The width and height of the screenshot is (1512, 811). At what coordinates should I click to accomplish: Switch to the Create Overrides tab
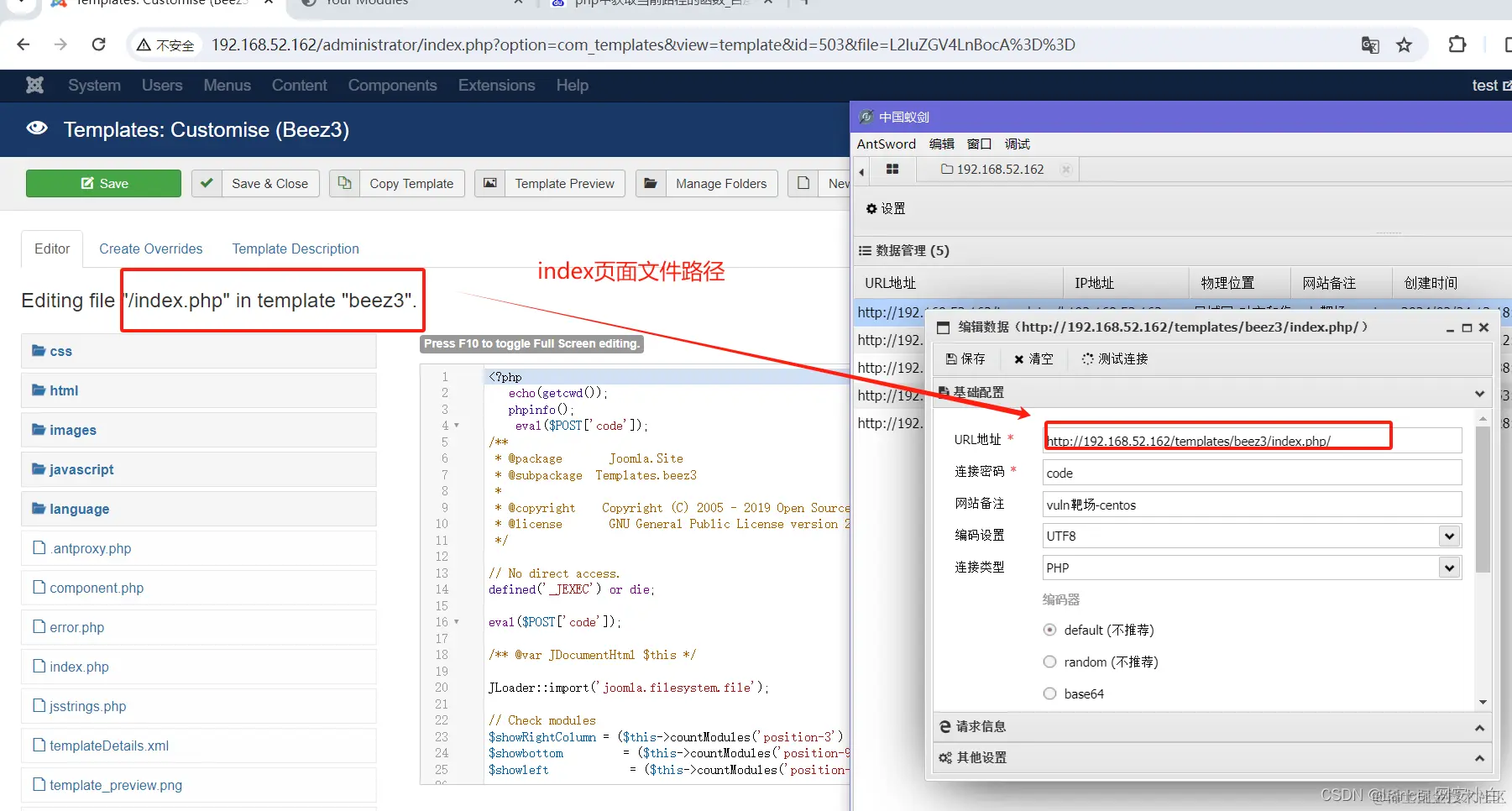[x=151, y=249]
